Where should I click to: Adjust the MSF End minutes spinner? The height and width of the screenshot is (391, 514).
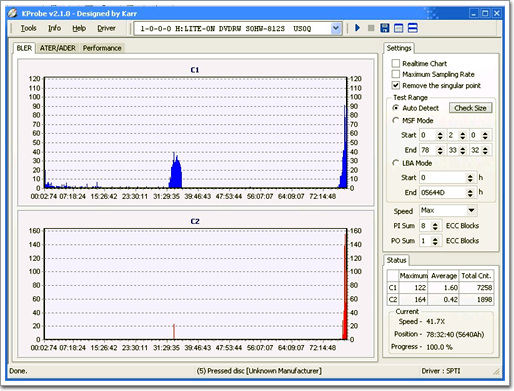(x=440, y=150)
